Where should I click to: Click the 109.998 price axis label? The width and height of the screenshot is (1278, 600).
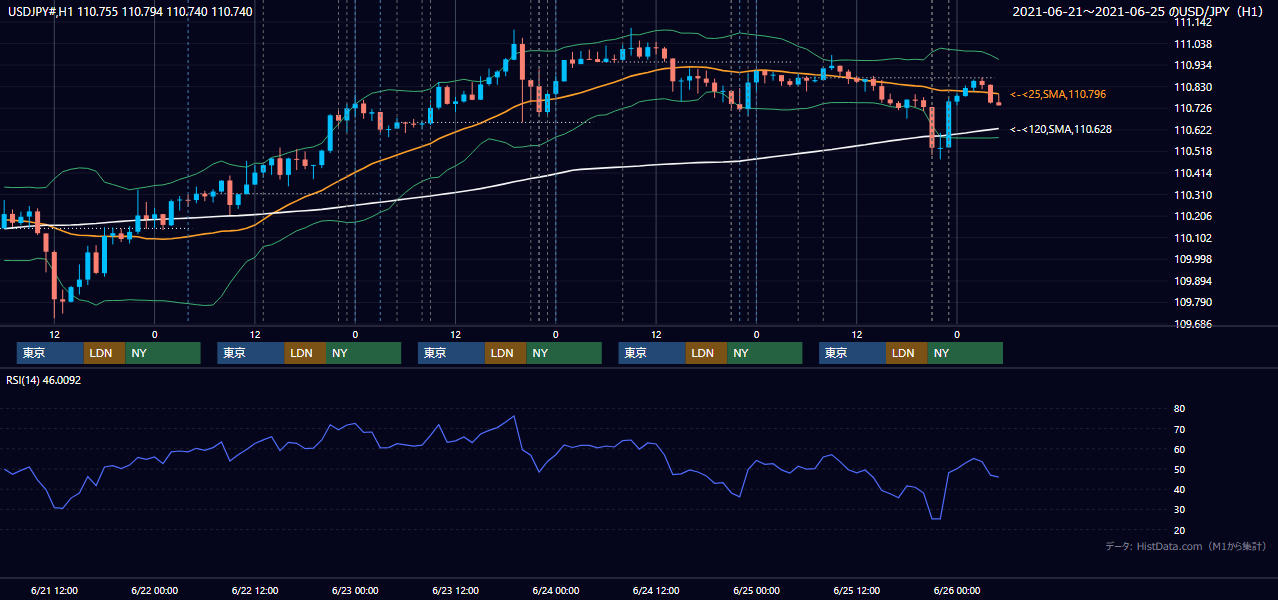tap(1193, 259)
